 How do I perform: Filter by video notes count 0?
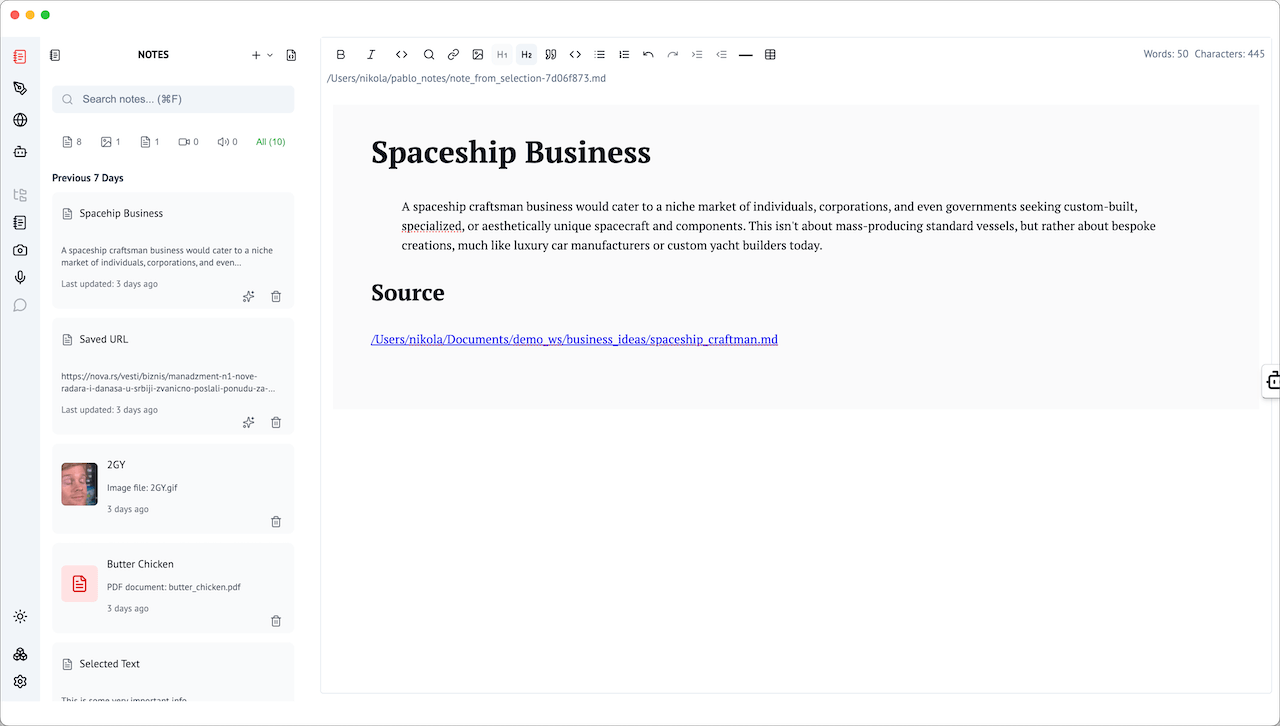click(189, 142)
